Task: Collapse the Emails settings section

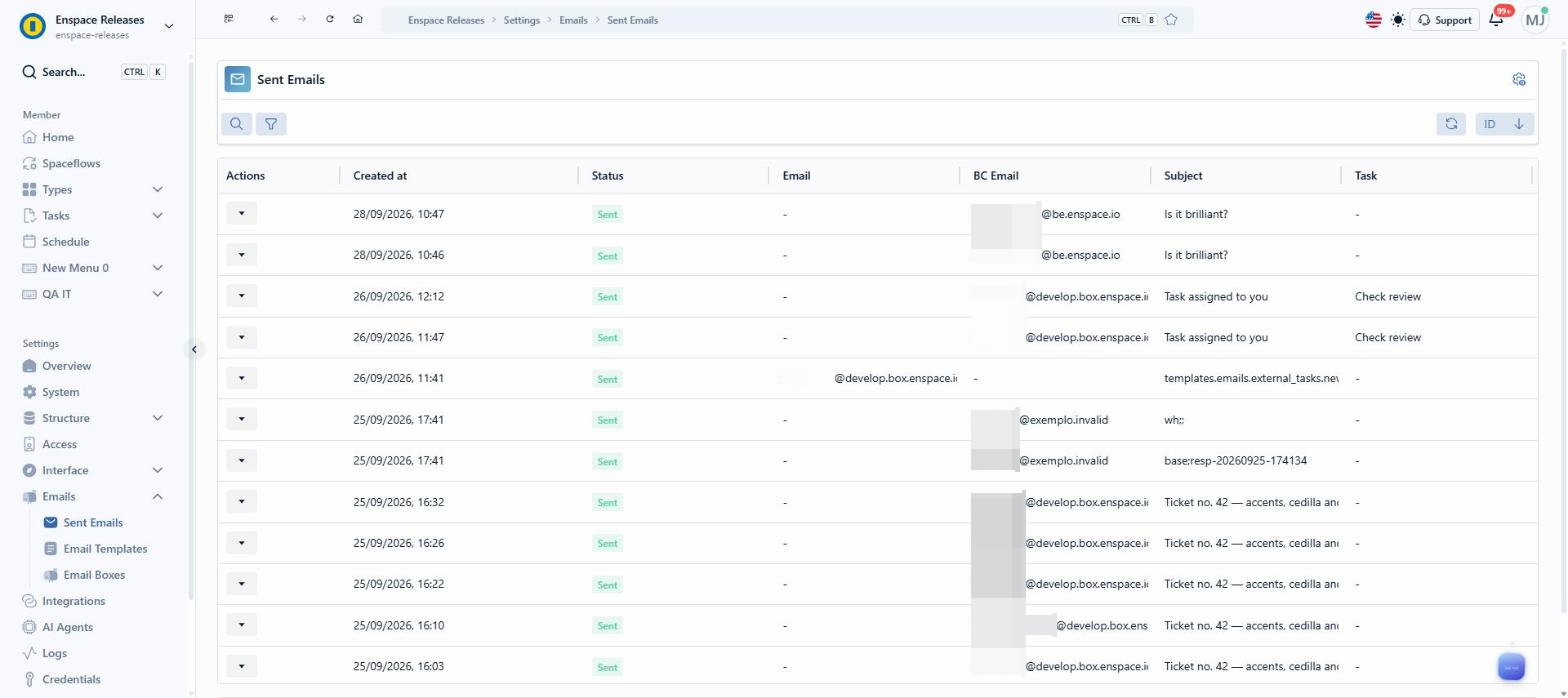Action: pyautogui.click(x=158, y=496)
